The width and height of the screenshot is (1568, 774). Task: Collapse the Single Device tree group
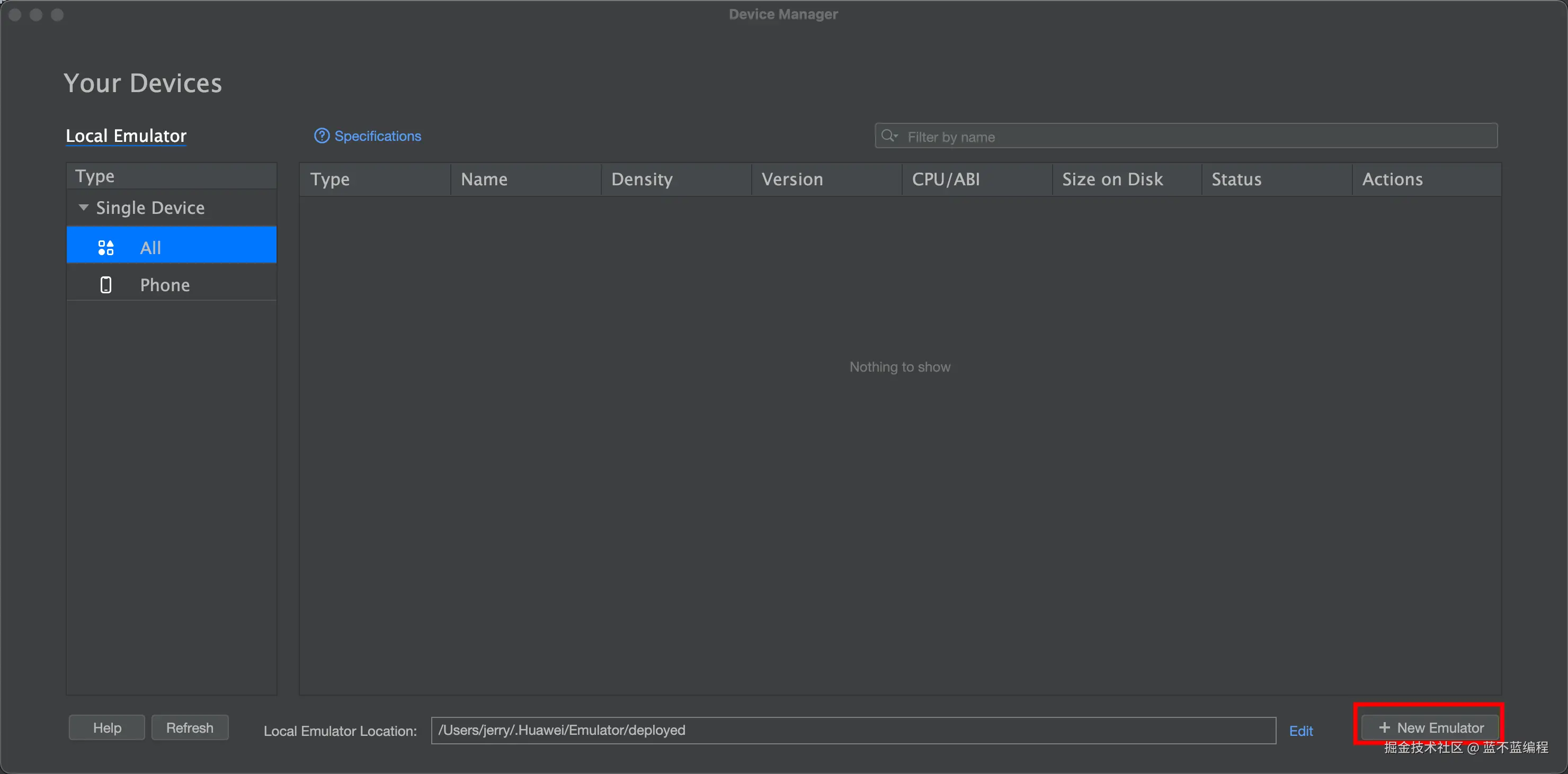pos(84,208)
